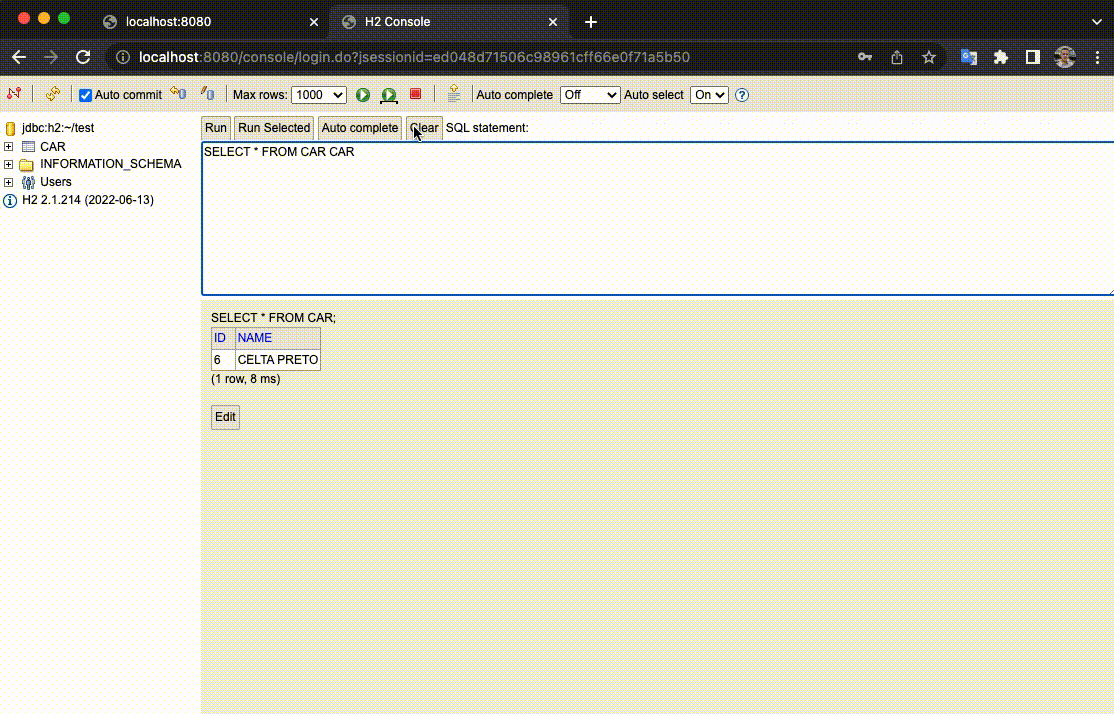Screen dimensions: 1114x714
Task: Close the H2 Console tab
Action: (x=553, y=22)
